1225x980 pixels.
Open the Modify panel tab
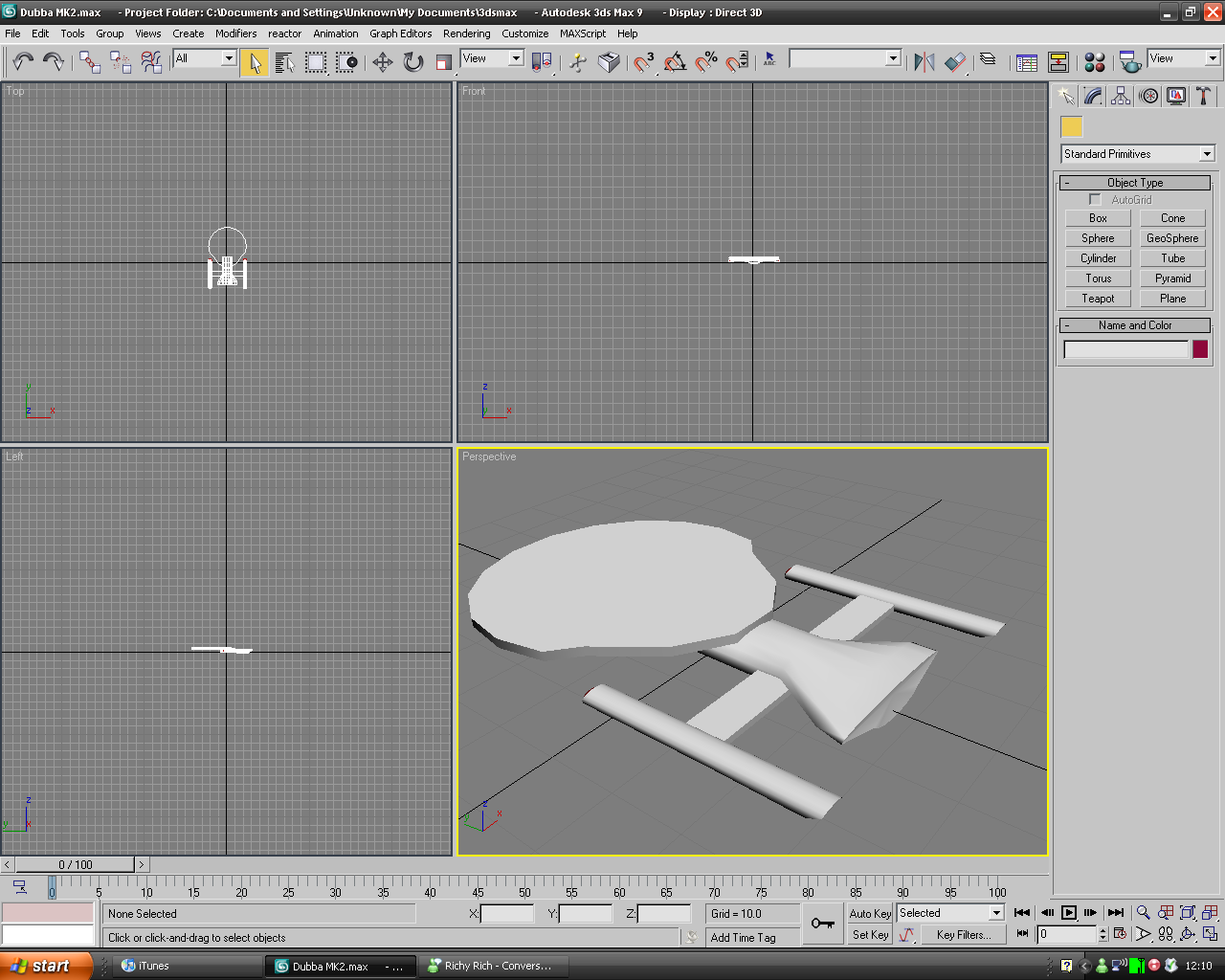click(x=1093, y=96)
